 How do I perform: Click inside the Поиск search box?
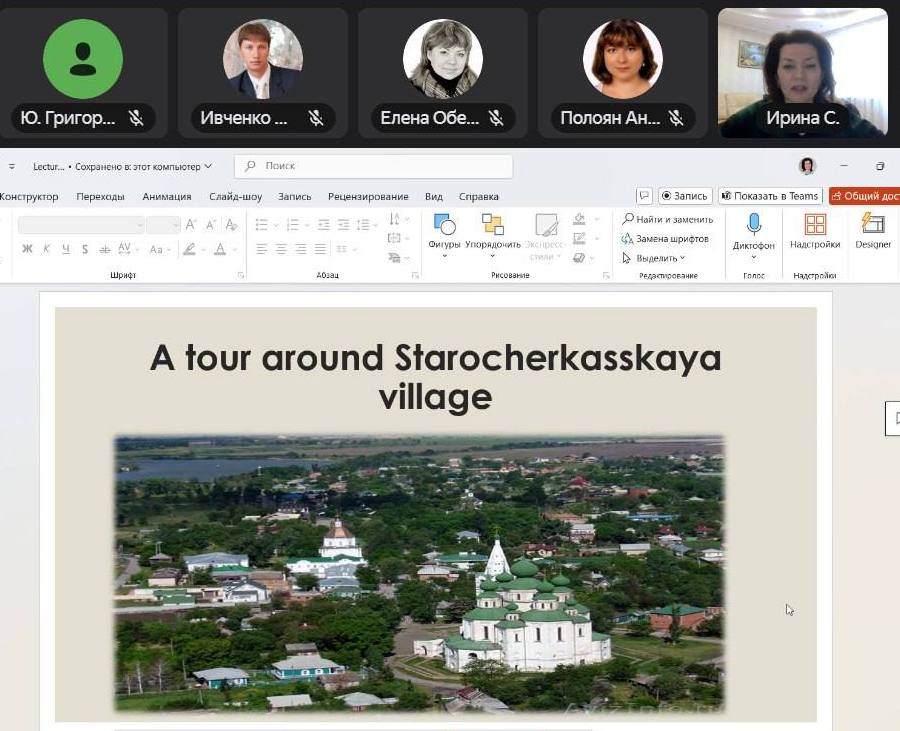[374, 166]
